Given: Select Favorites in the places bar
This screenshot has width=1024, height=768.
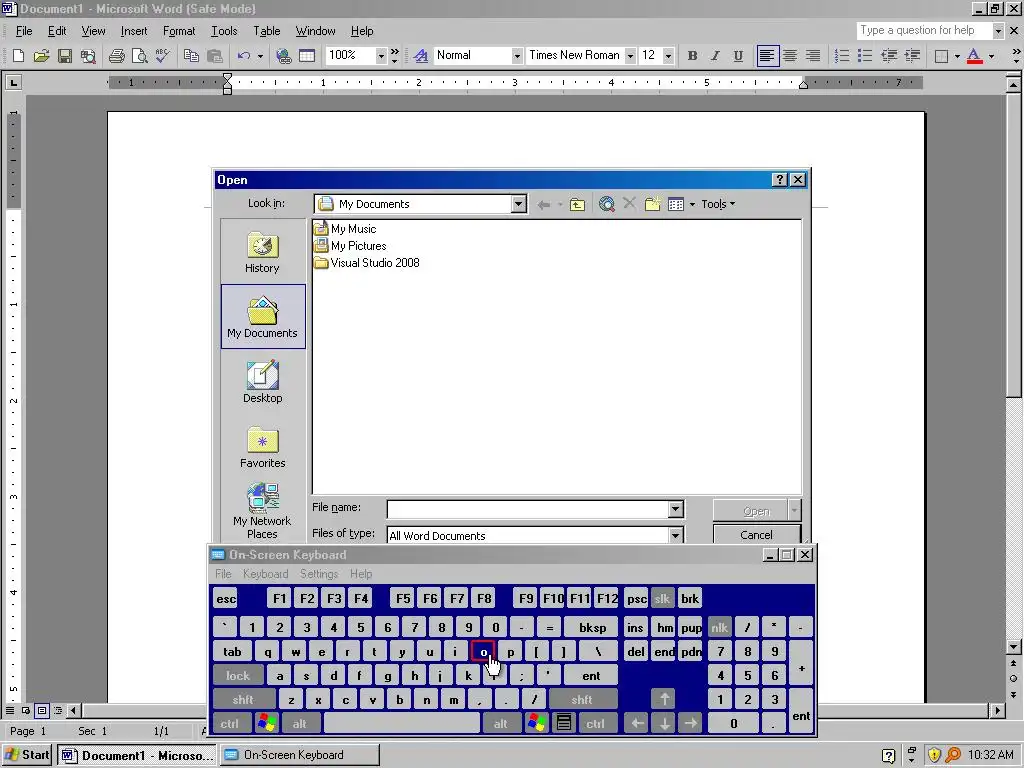Looking at the screenshot, I should coord(263,447).
